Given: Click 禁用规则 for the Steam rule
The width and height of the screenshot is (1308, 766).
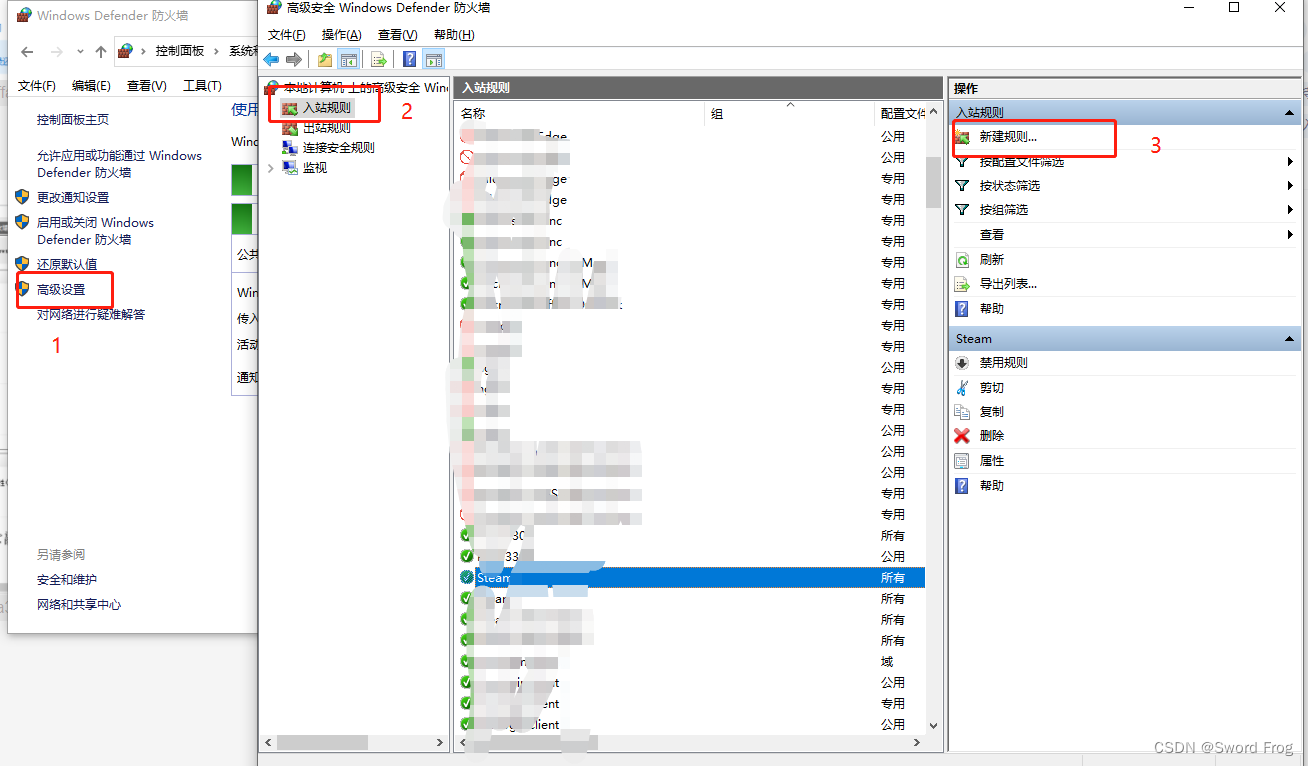Looking at the screenshot, I should [x=1003, y=363].
